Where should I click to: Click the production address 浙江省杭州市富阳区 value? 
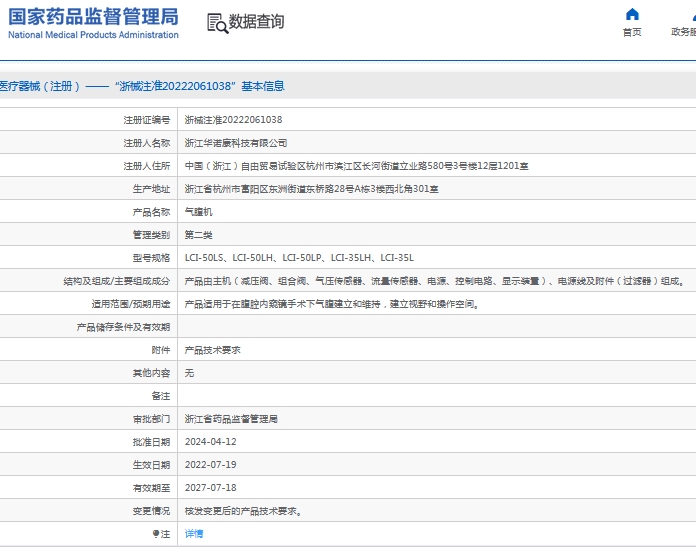(x=312, y=189)
